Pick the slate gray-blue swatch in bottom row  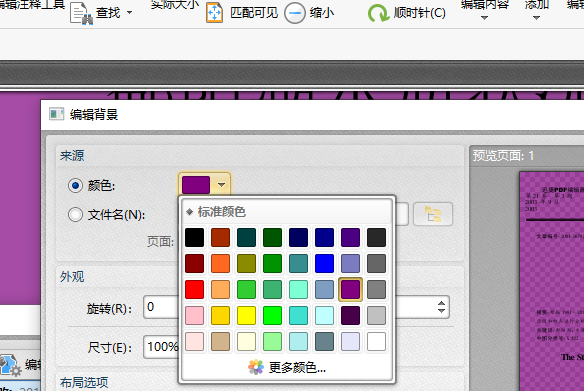[x=324, y=341]
